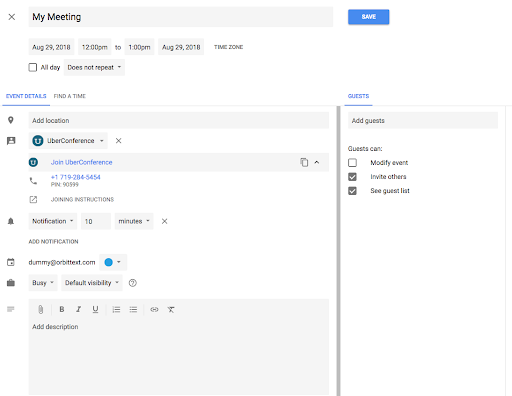Screen dimensions: 512x396
Task: Enable the Modify event guest permission
Action: coord(352,163)
